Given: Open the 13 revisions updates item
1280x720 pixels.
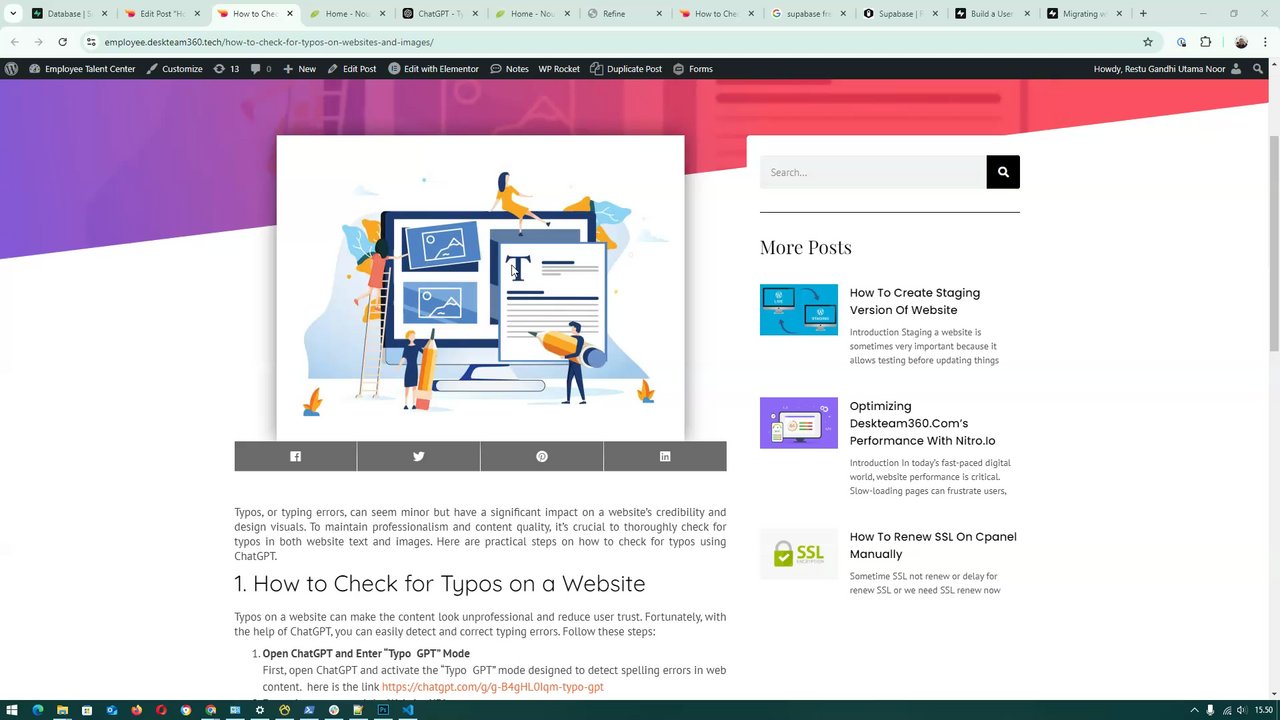Looking at the screenshot, I should [226, 69].
